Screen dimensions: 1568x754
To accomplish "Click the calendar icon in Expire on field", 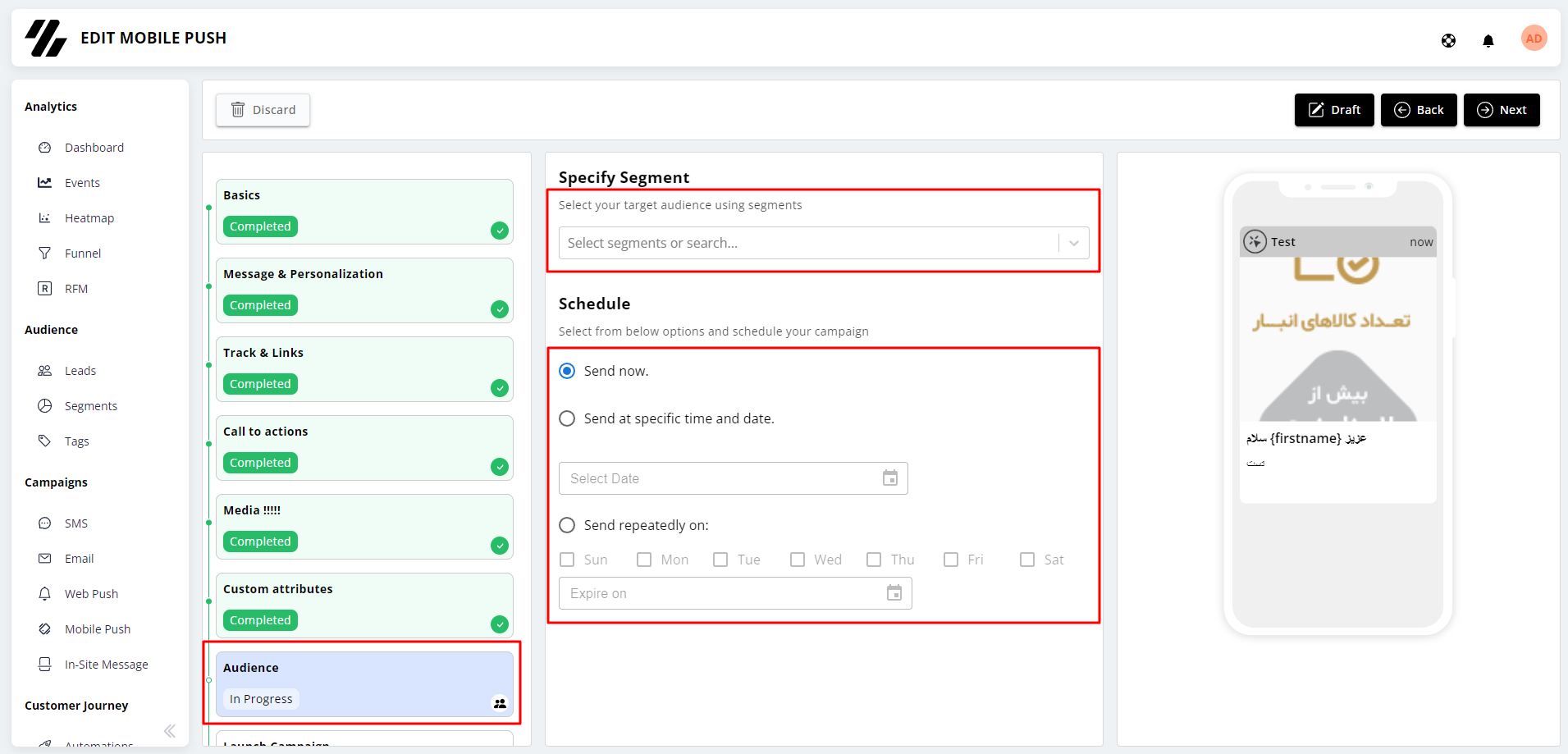I will [x=894, y=593].
